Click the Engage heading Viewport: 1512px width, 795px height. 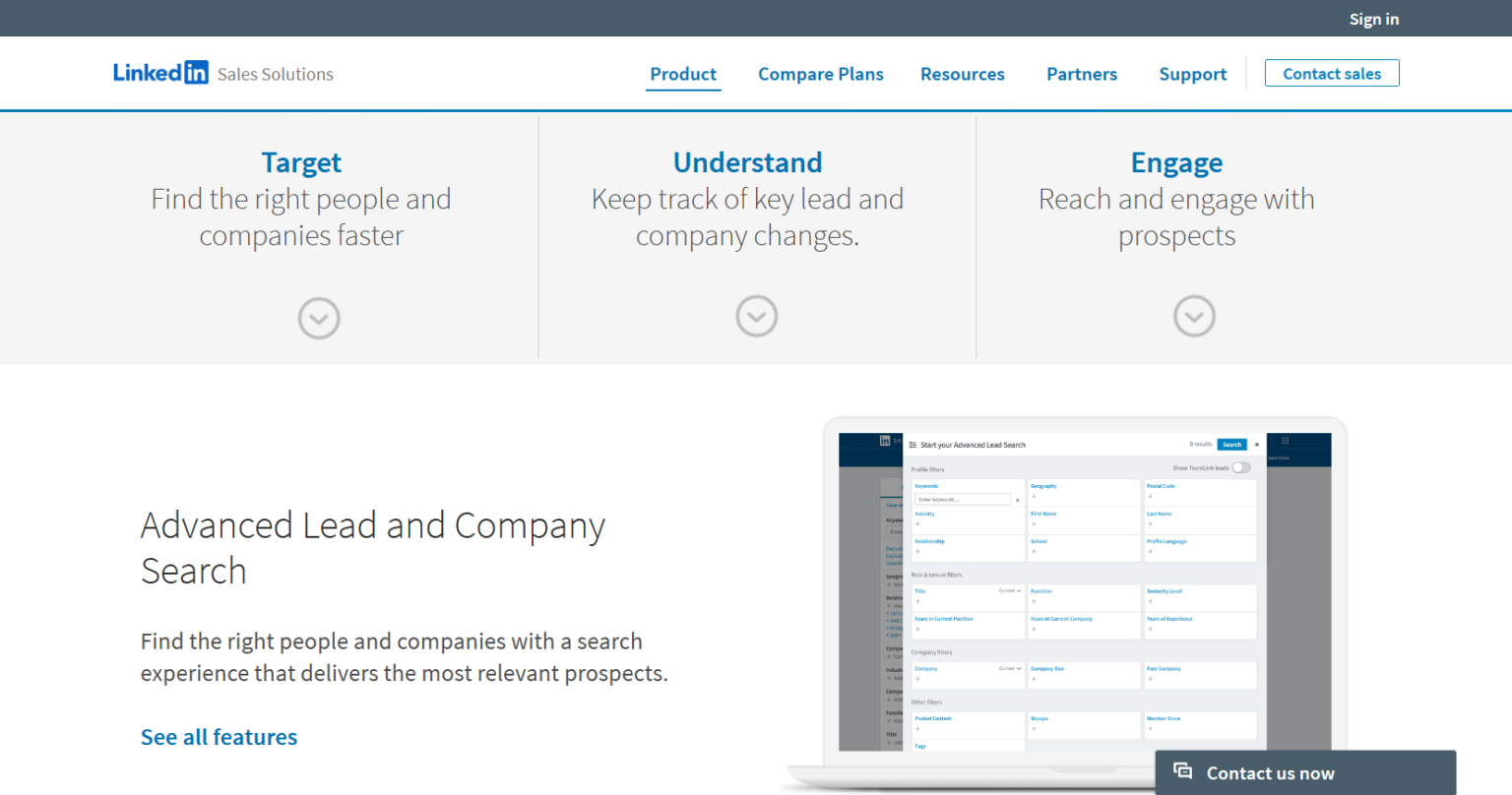pyautogui.click(x=1177, y=162)
